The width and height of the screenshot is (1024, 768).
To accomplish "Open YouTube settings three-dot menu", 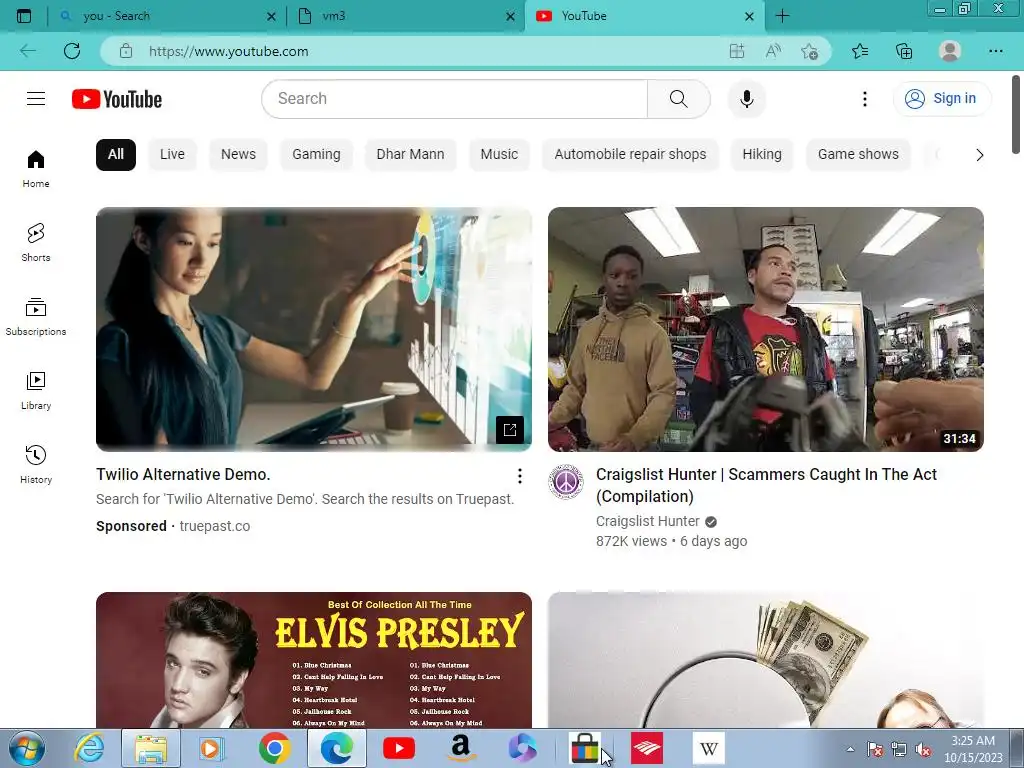I will coord(865,99).
